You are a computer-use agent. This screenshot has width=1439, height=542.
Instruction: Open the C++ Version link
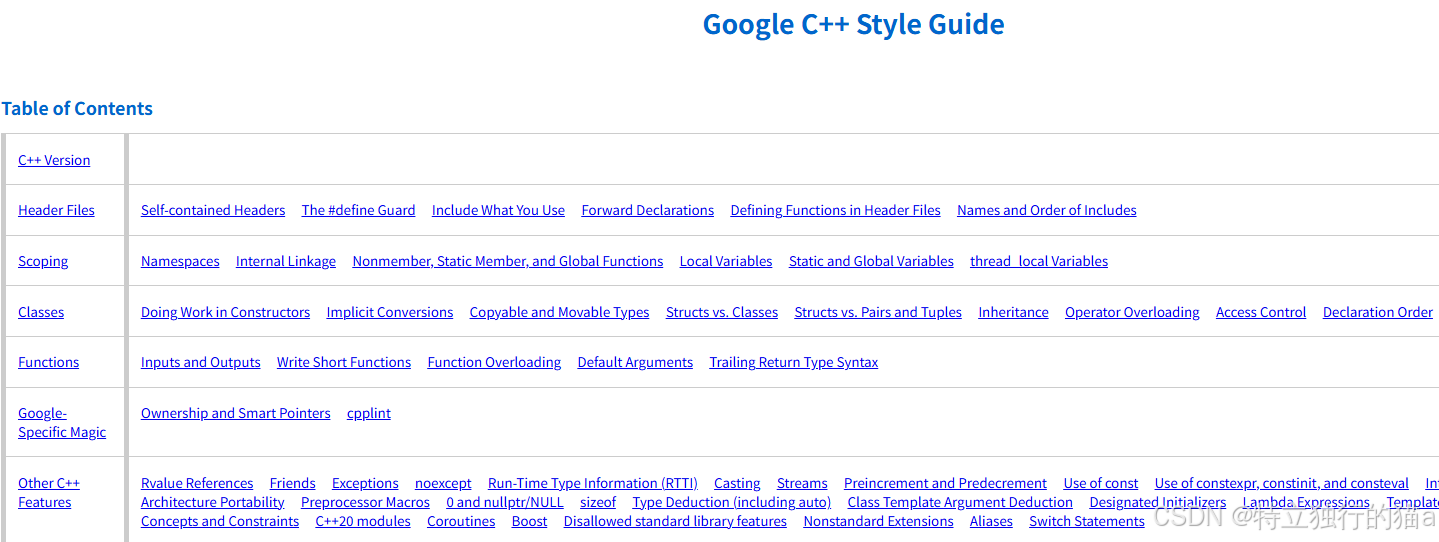[x=54, y=160]
